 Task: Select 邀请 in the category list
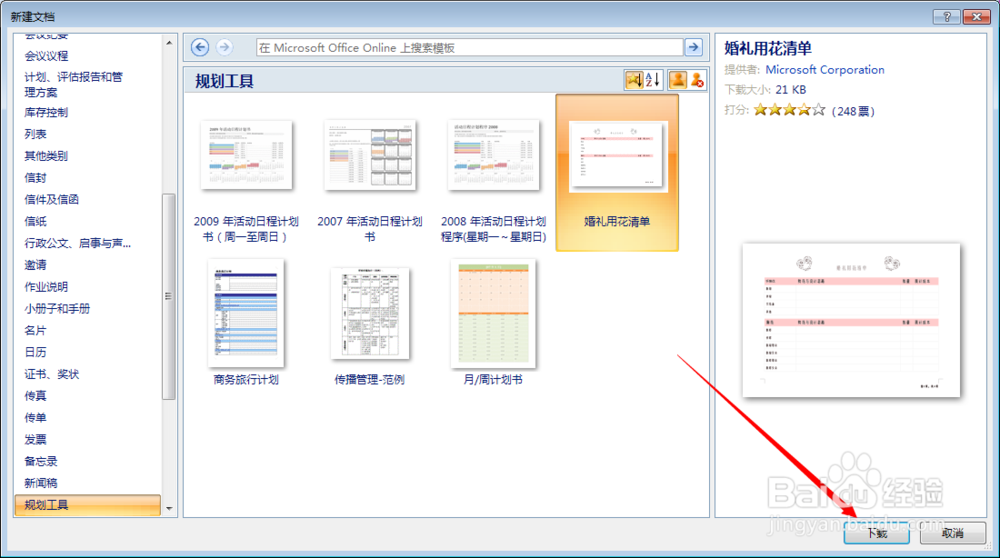[x=36, y=265]
